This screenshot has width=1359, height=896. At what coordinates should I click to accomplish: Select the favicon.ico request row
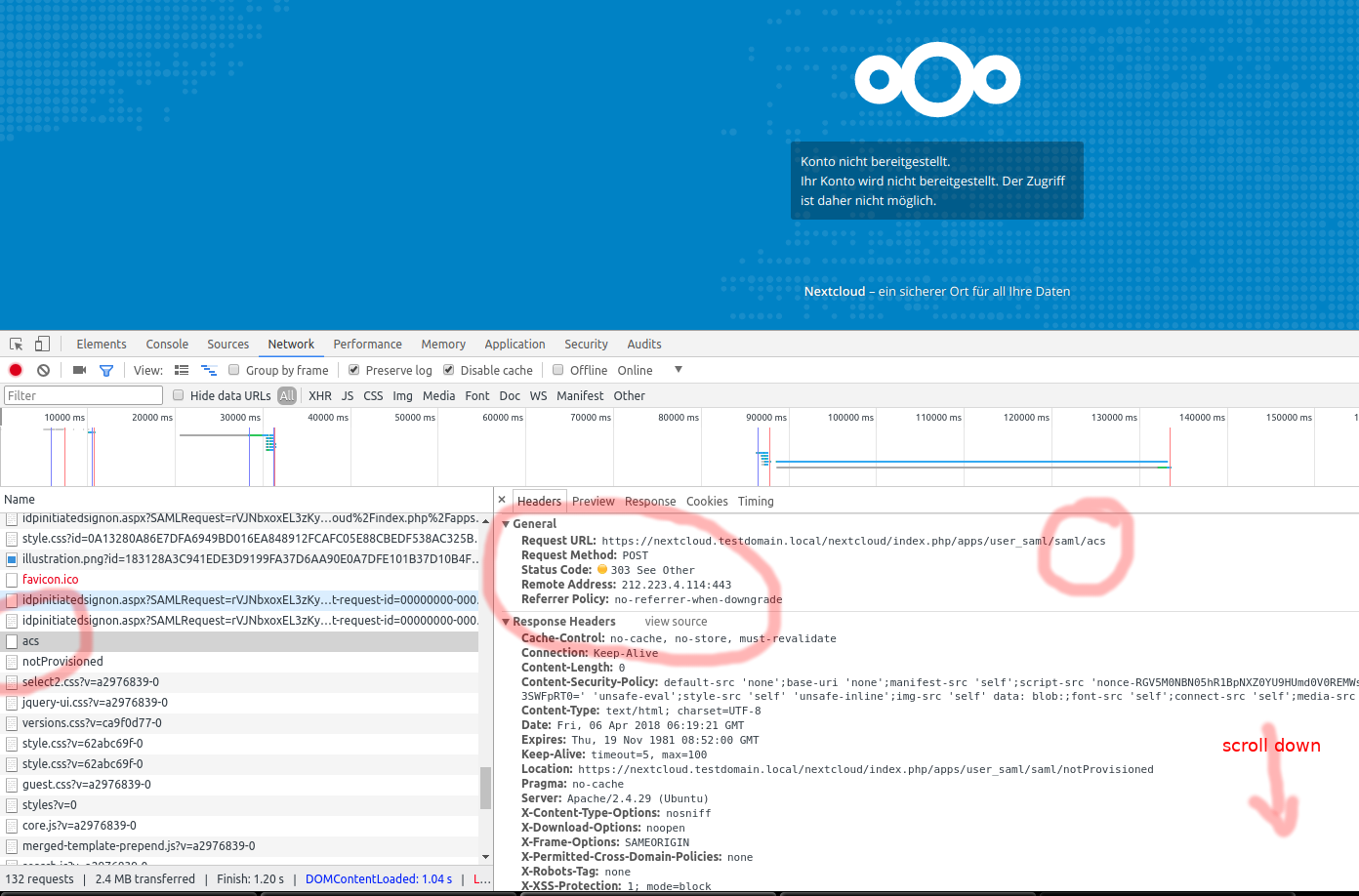click(240, 580)
